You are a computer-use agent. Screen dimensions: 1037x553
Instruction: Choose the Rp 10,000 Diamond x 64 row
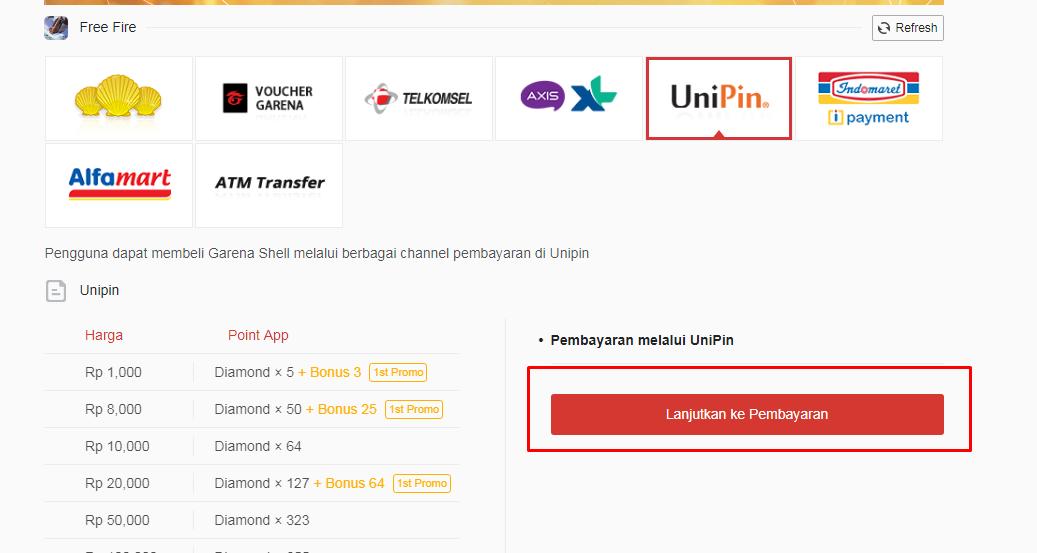252,447
